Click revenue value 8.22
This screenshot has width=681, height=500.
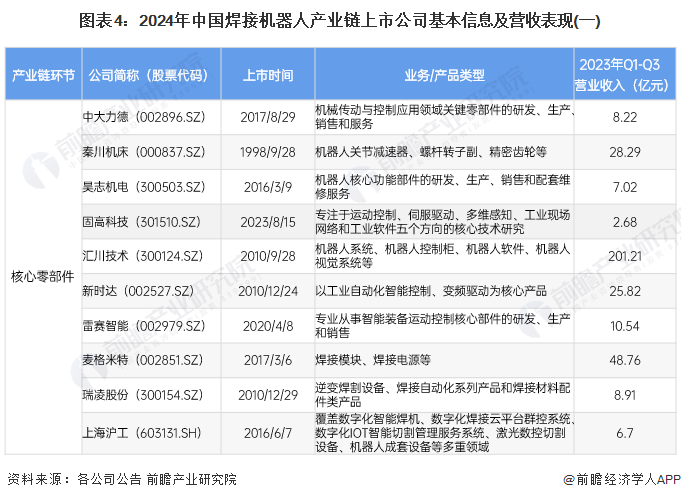[x=625, y=117]
